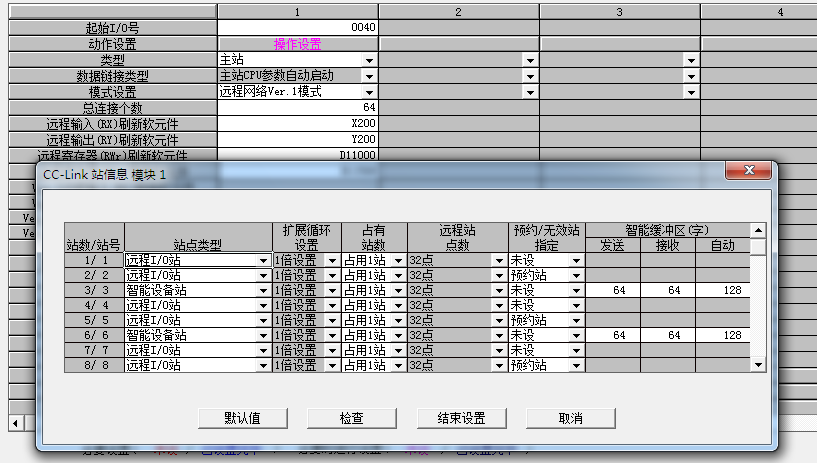This screenshot has height=463, width=817.
Task: Open the 类型 主站 dropdown in column 1
Action: point(369,60)
